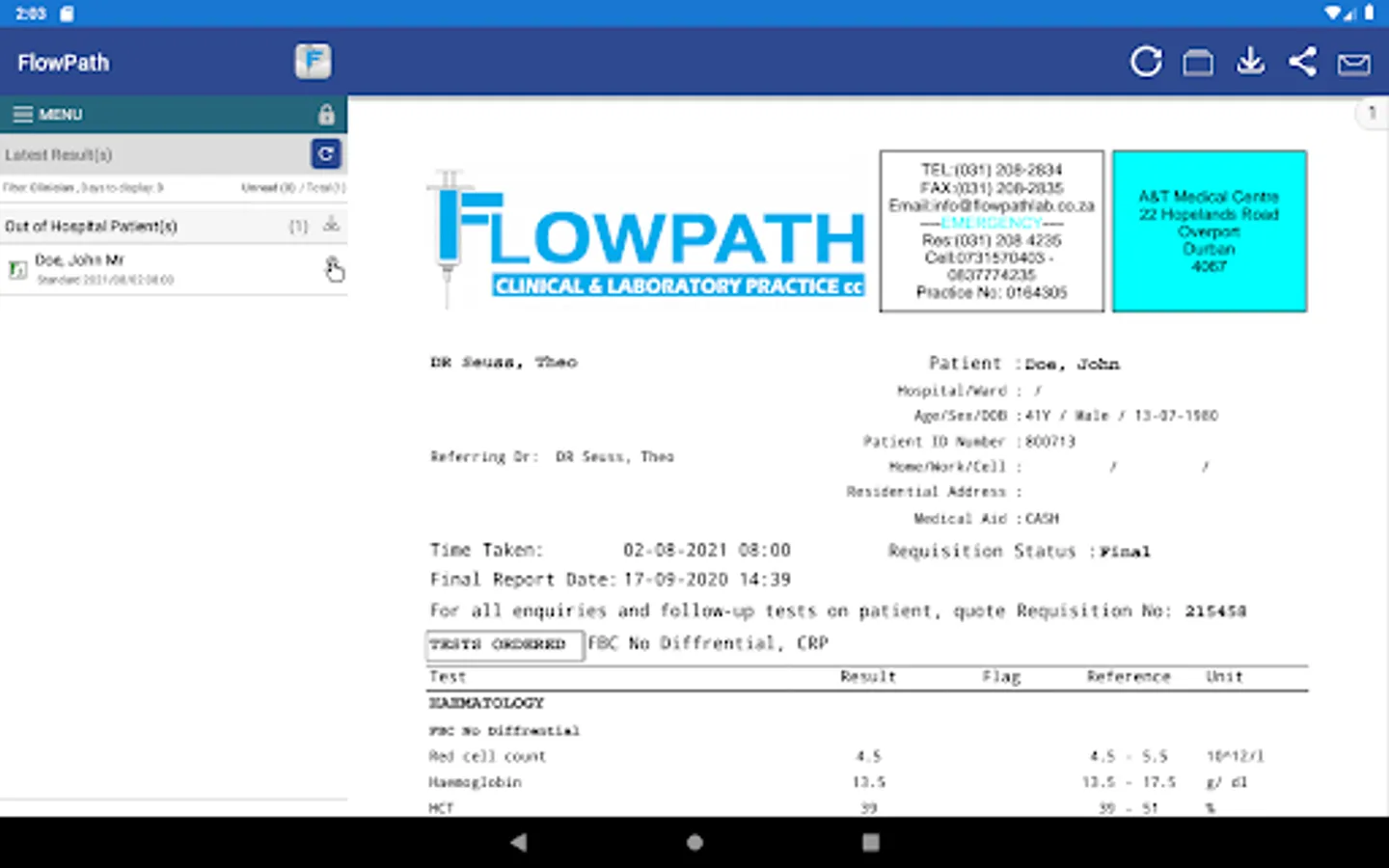Tap the FlowPath app logo icon
1389x868 pixels.
[x=313, y=62]
